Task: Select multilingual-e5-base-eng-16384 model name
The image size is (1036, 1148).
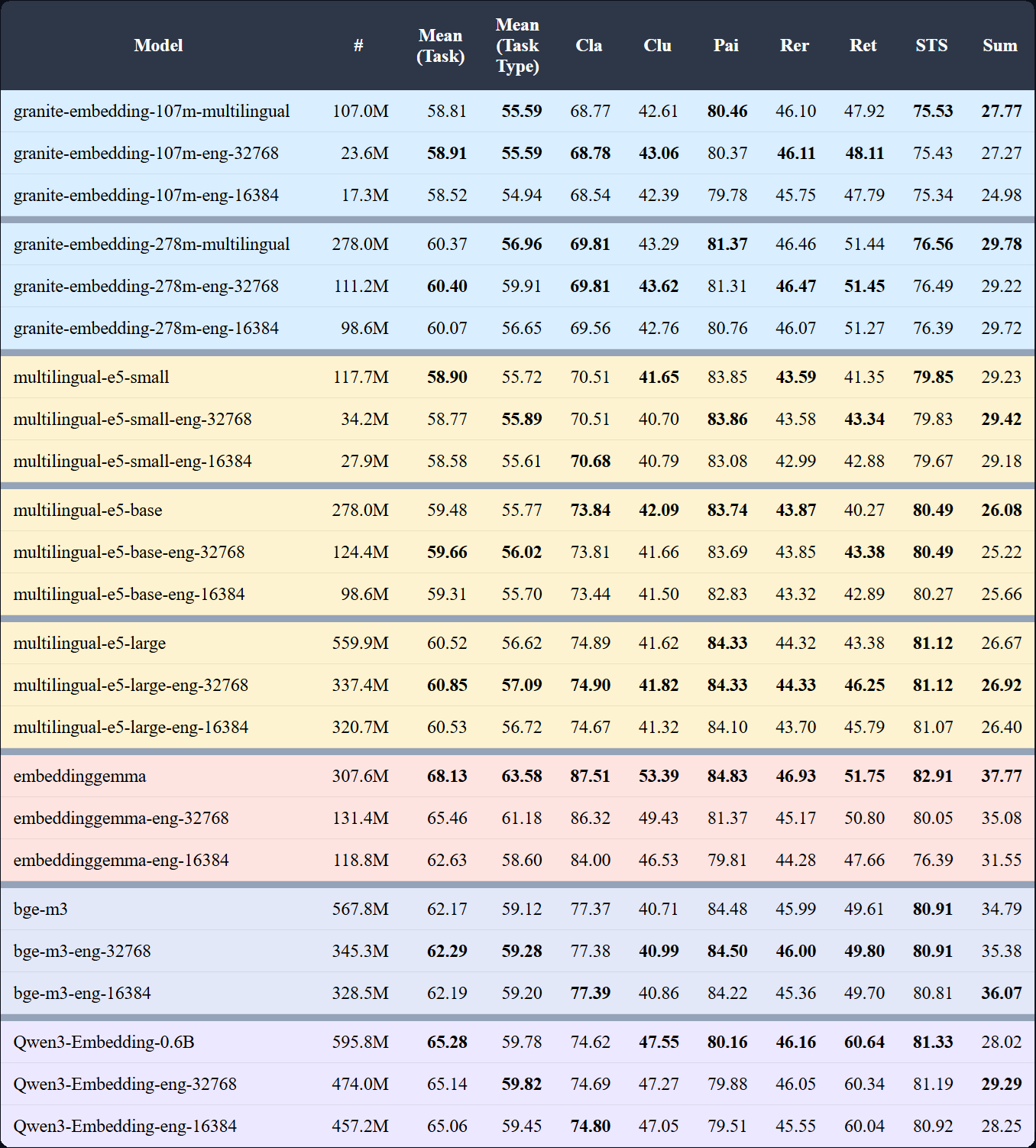Action: (x=129, y=595)
